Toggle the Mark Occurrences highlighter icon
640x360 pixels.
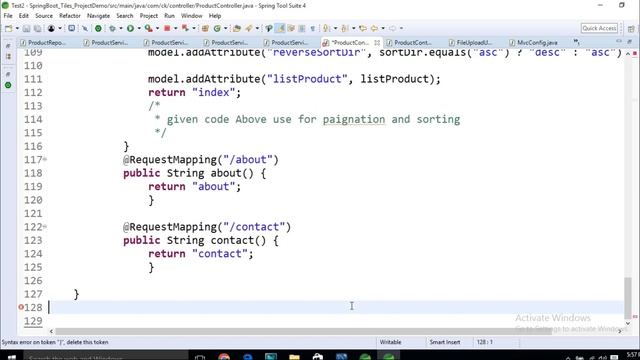[x=280, y=28]
